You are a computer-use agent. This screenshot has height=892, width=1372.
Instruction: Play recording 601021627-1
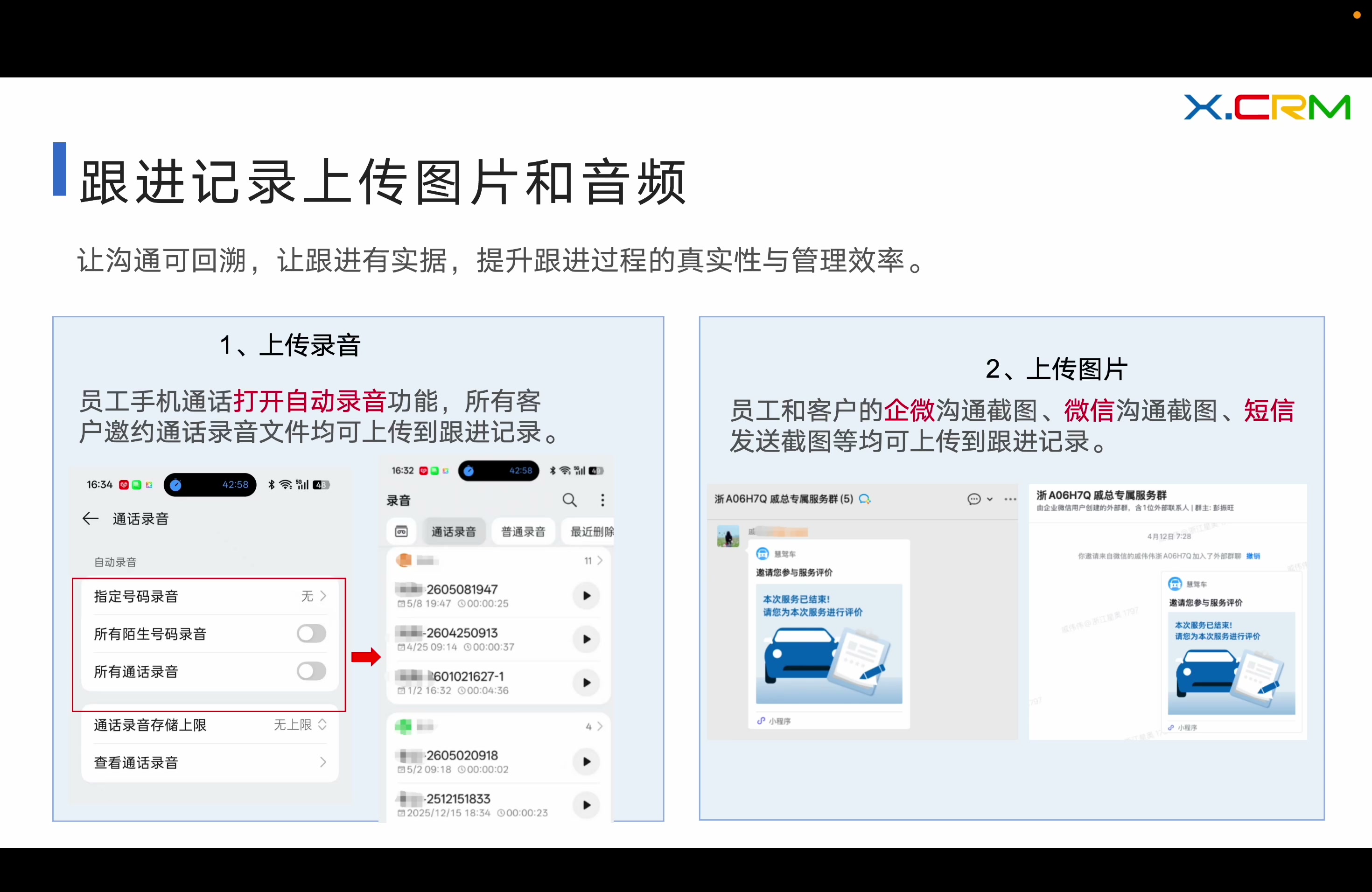coord(586,682)
